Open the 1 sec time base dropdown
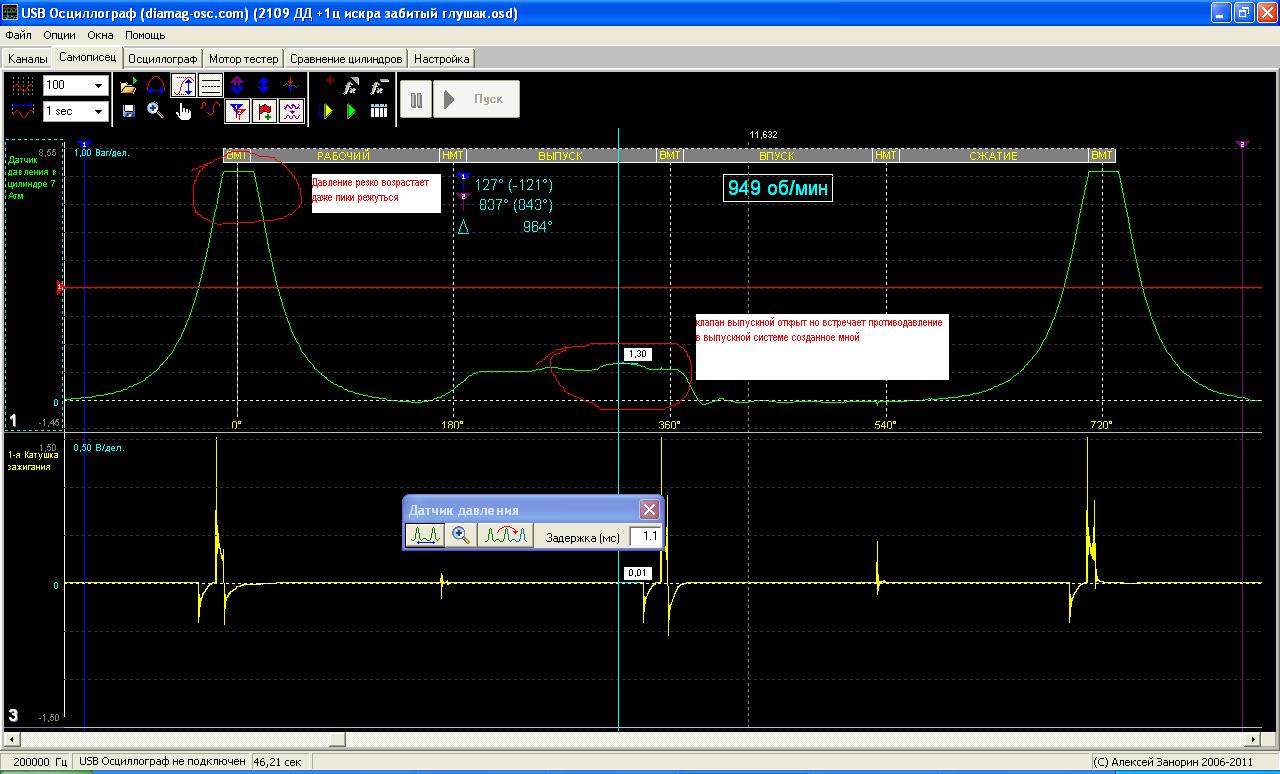This screenshot has height=774, width=1280. click(x=98, y=111)
